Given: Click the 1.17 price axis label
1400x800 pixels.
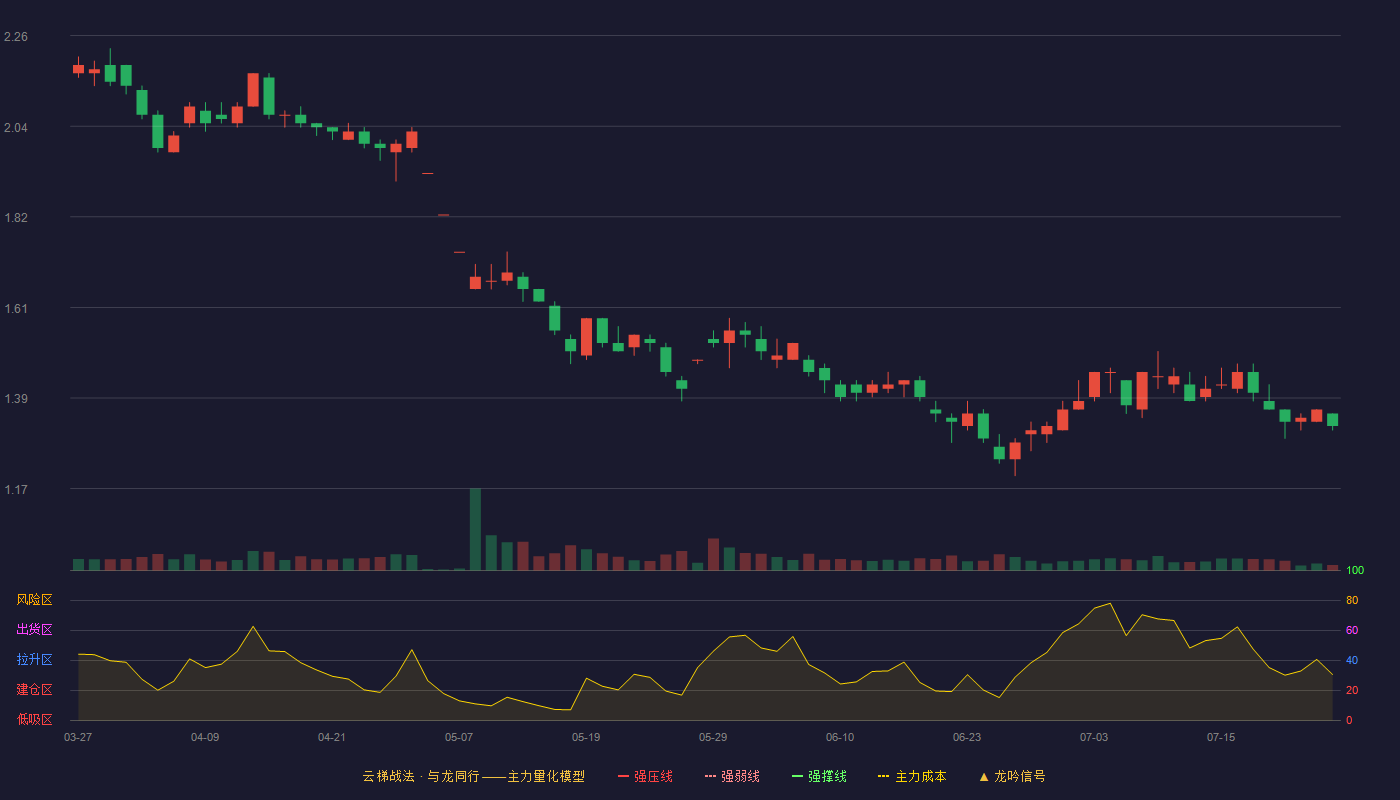Looking at the screenshot, I should pyautogui.click(x=16, y=489).
